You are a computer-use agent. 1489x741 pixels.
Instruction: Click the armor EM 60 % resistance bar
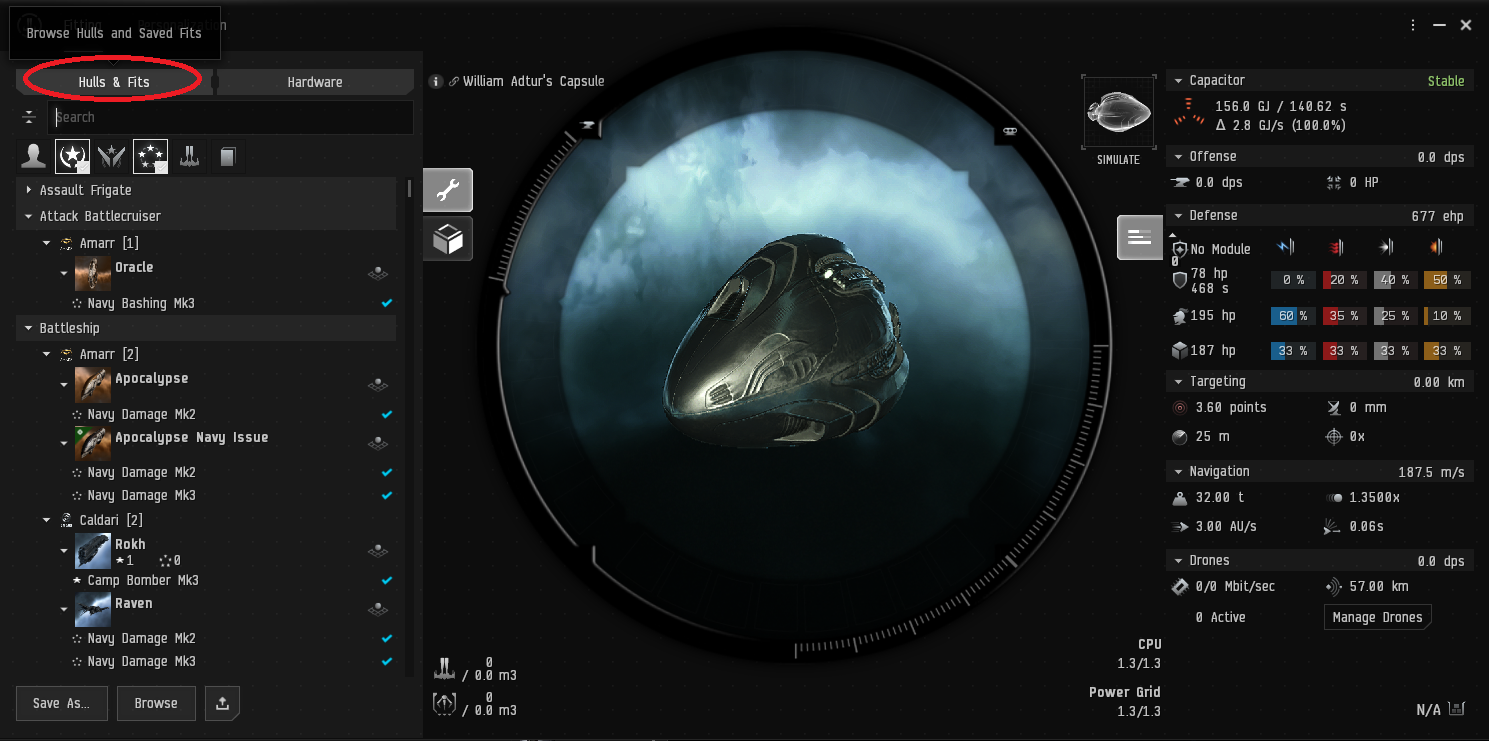click(1294, 316)
